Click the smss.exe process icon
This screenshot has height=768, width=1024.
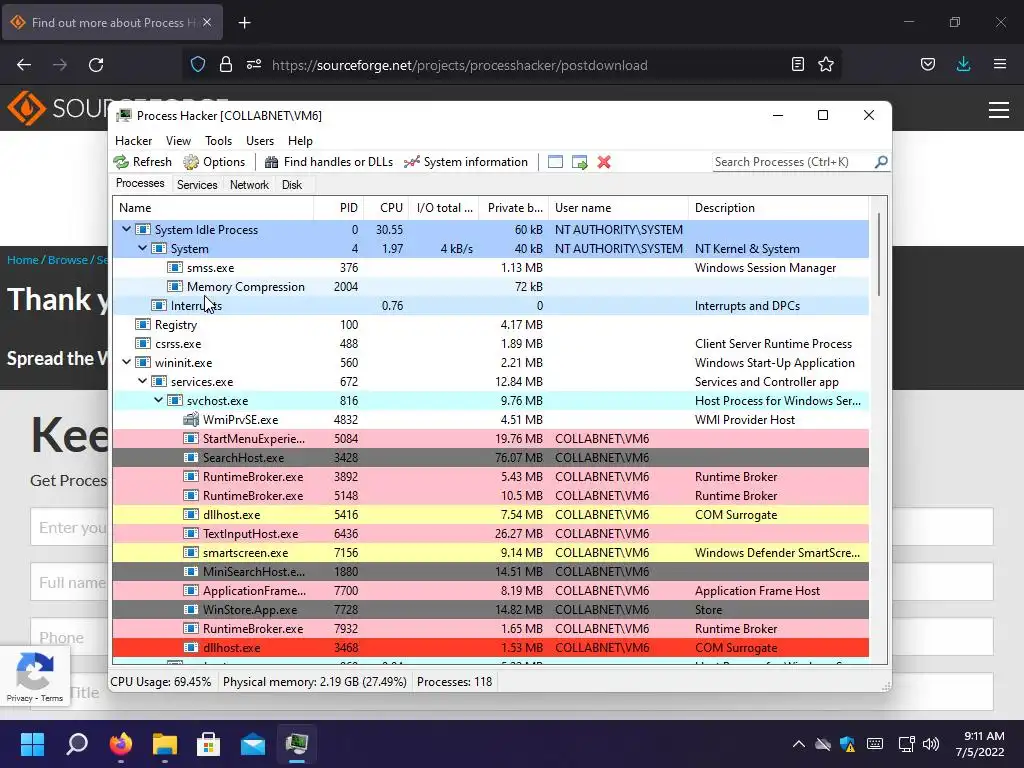[x=174, y=268]
